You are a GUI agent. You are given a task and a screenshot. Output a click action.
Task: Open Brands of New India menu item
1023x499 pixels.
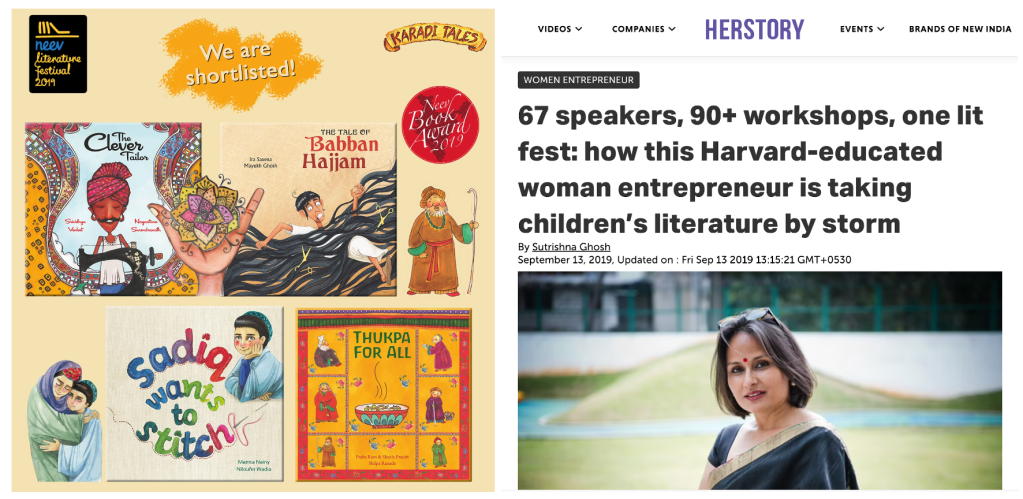click(960, 29)
